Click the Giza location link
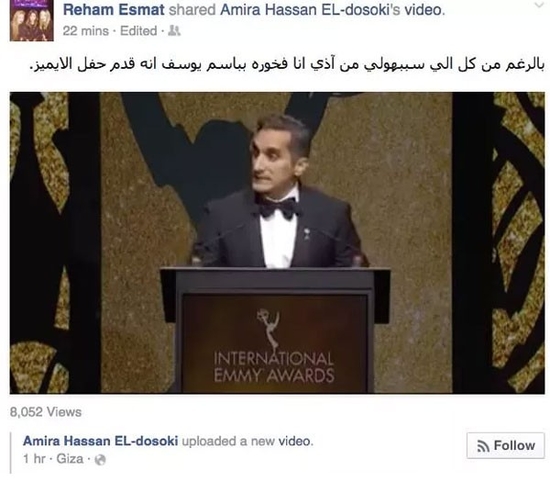This screenshot has width=550, height=493. 70,459
